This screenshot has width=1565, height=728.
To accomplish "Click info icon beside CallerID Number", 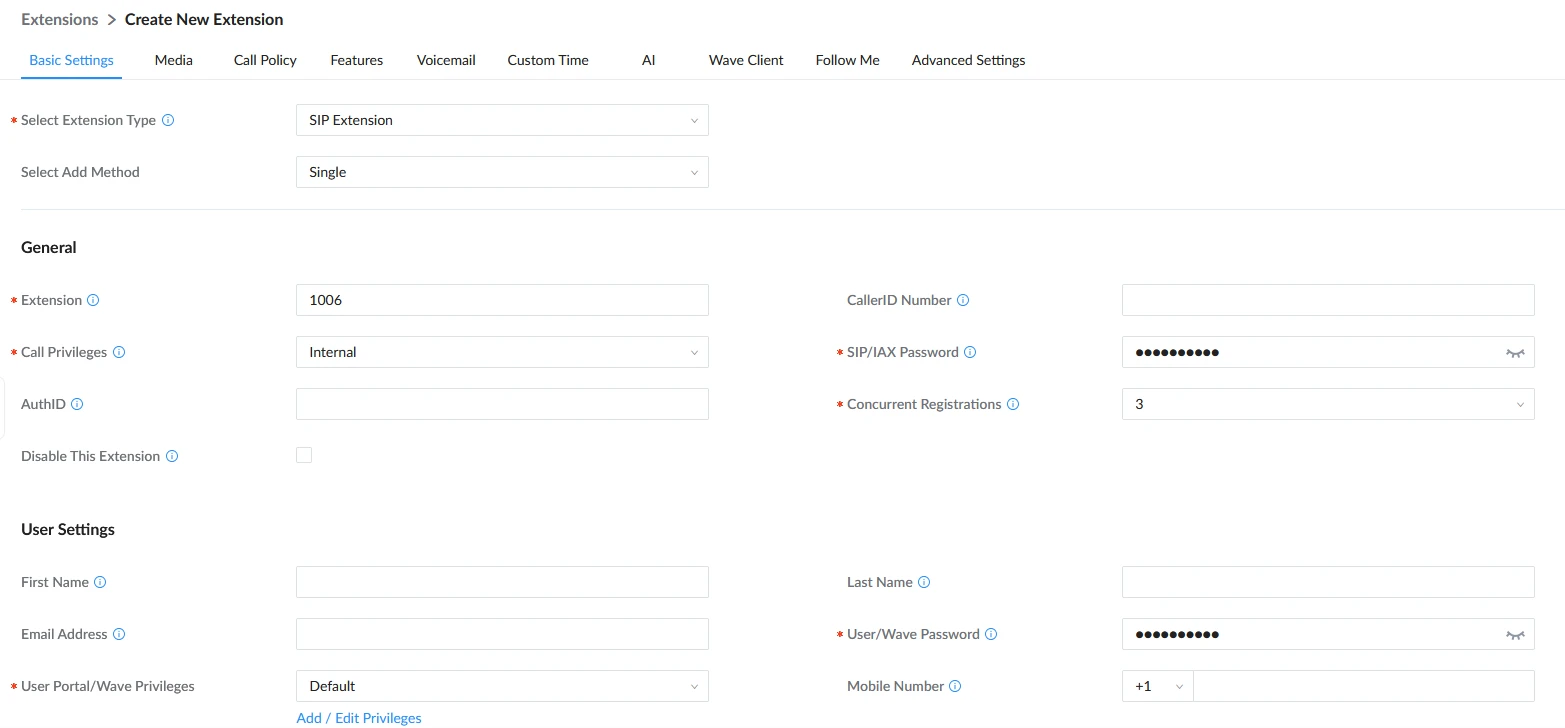I will tap(963, 300).
